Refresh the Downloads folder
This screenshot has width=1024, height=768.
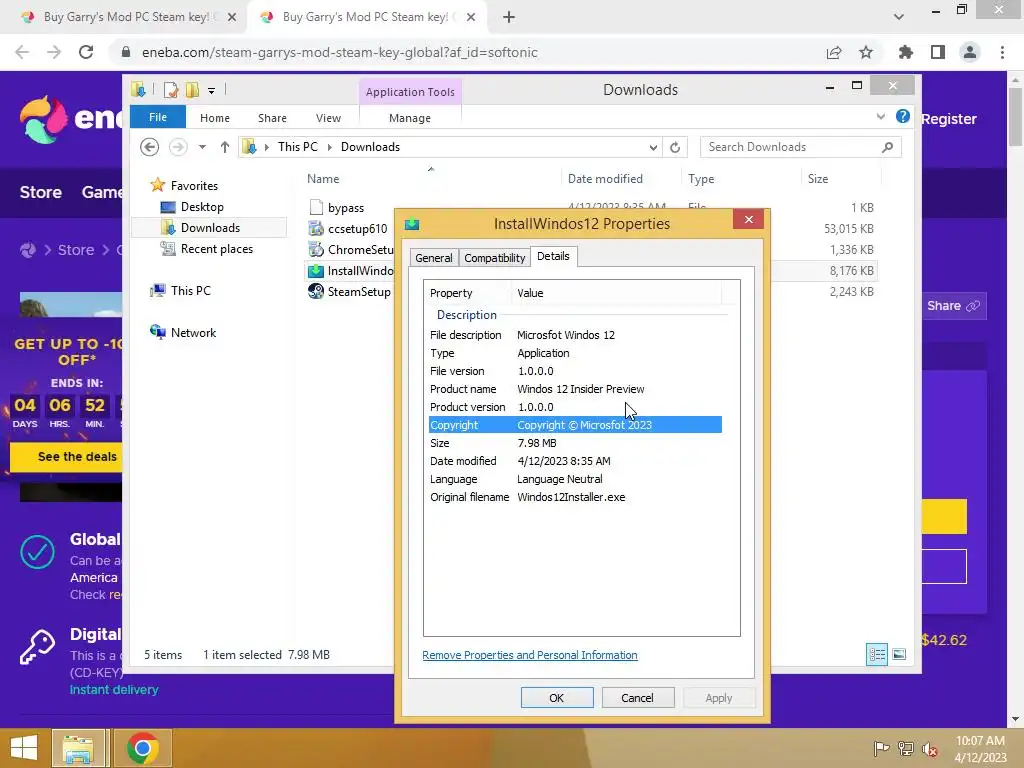(x=675, y=148)
